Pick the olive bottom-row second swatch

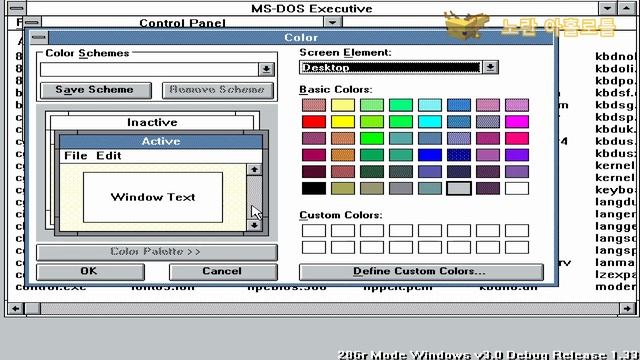342,188
